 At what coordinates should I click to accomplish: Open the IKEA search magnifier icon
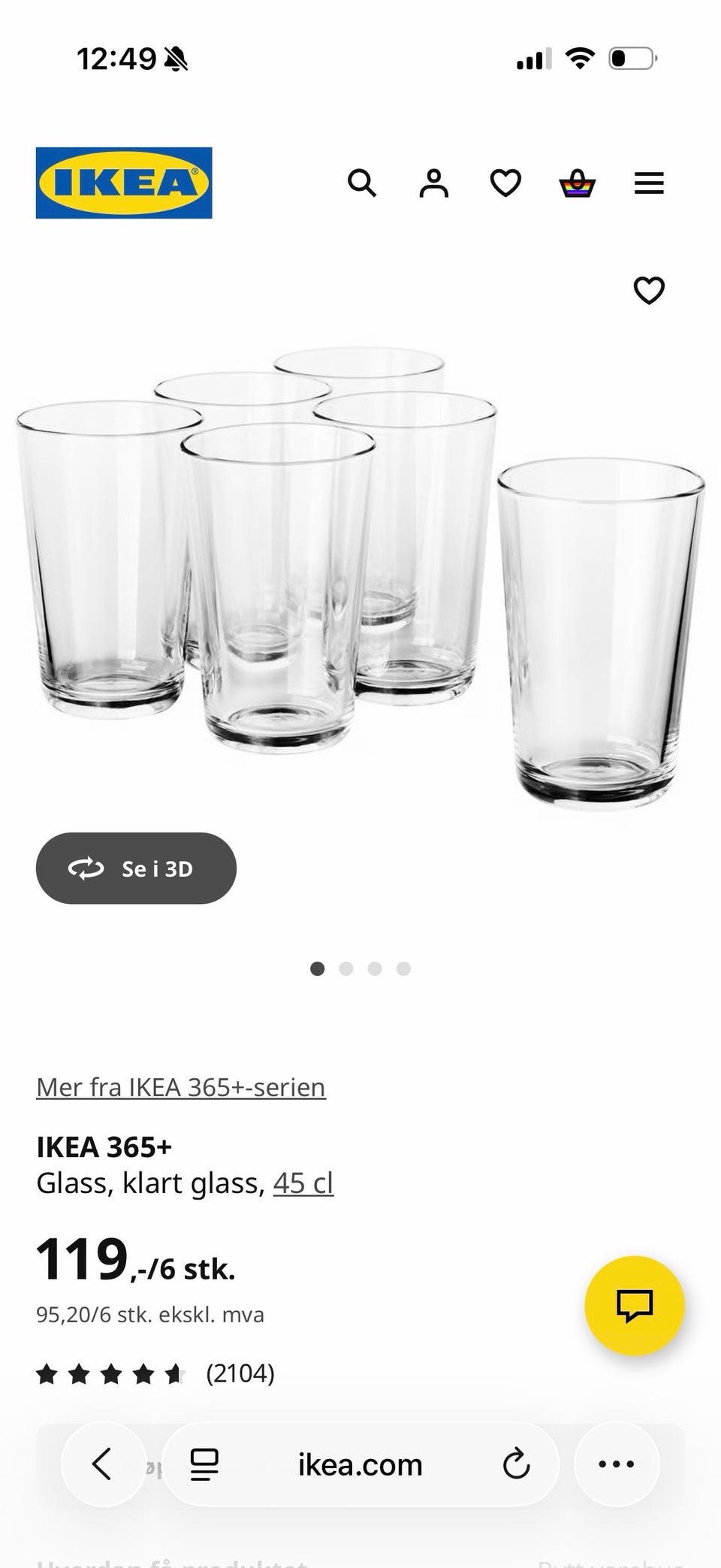coord(362,183)
